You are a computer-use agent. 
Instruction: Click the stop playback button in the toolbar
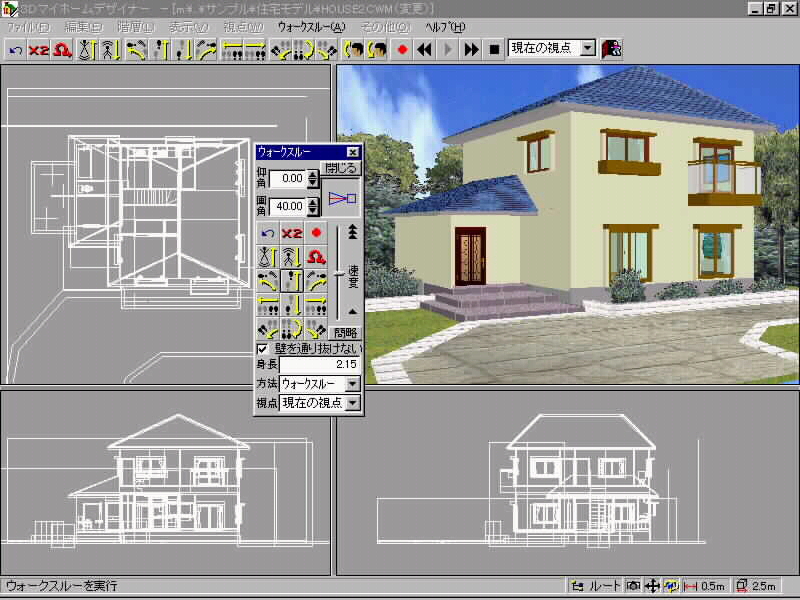[x=494, y=49]
